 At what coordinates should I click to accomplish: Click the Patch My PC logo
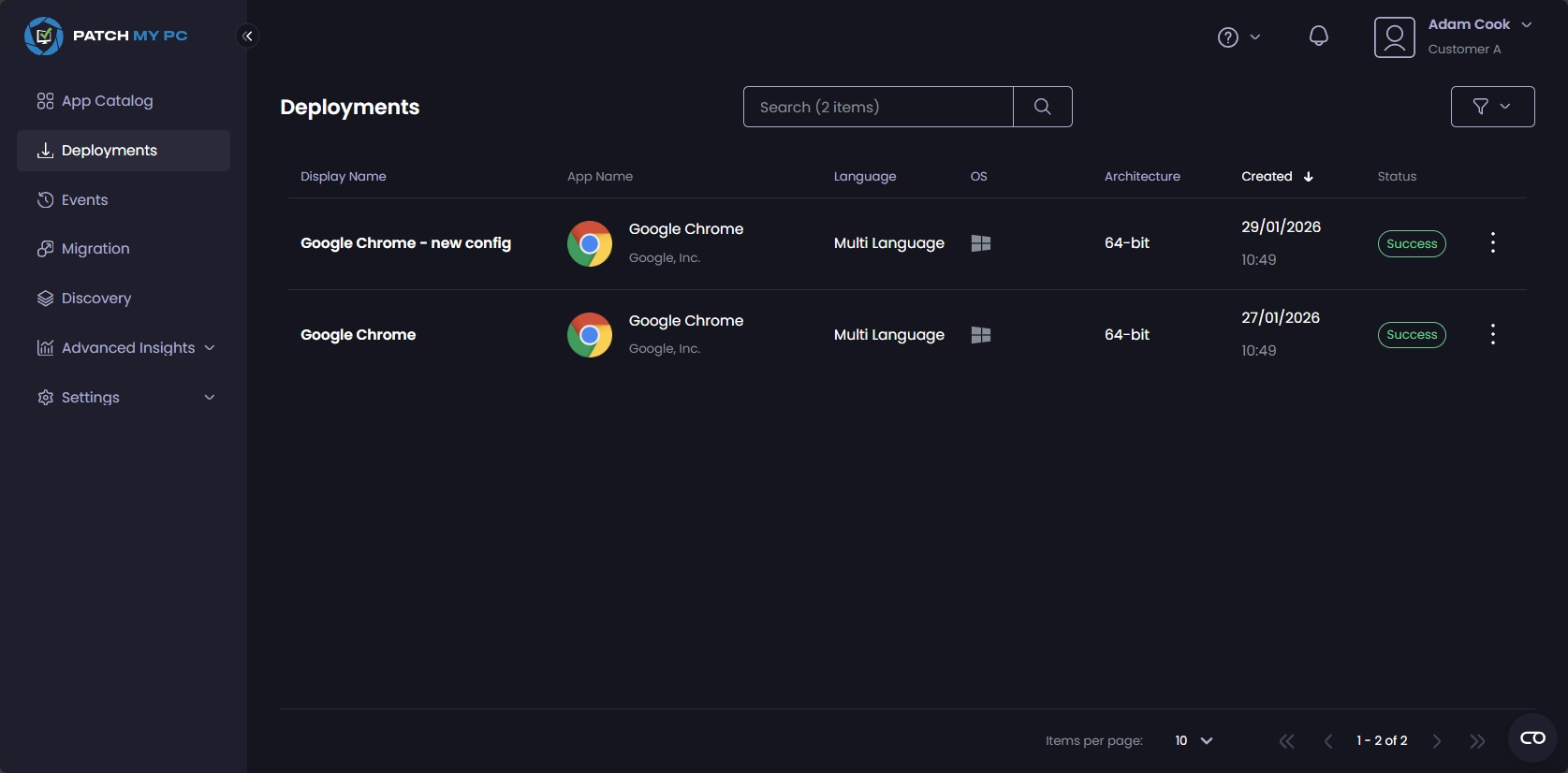pyautogui.click(x=106, y=36)
